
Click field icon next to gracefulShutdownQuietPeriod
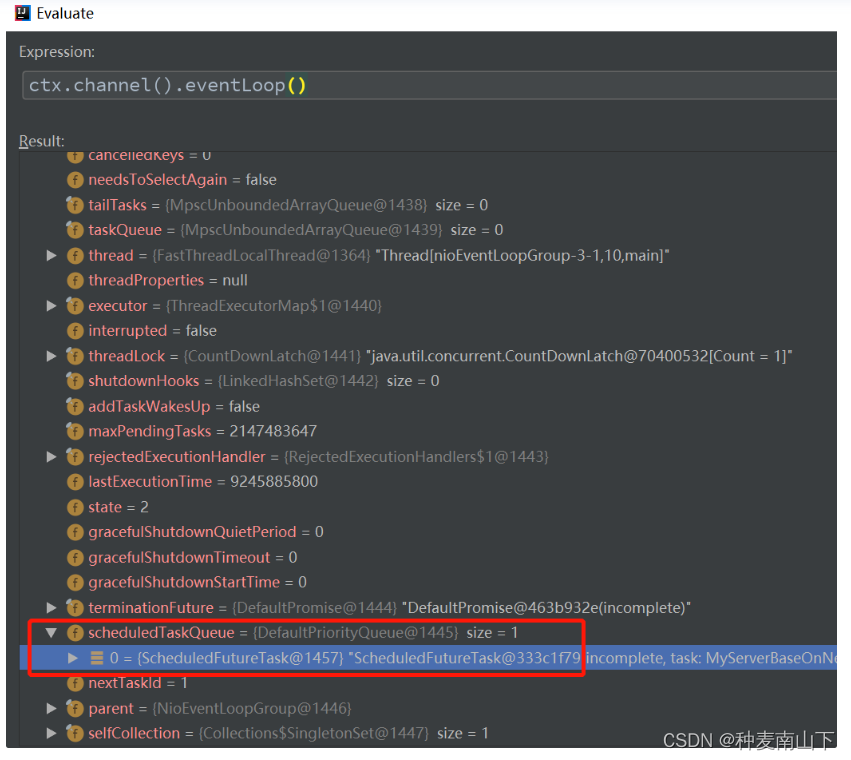75,532
